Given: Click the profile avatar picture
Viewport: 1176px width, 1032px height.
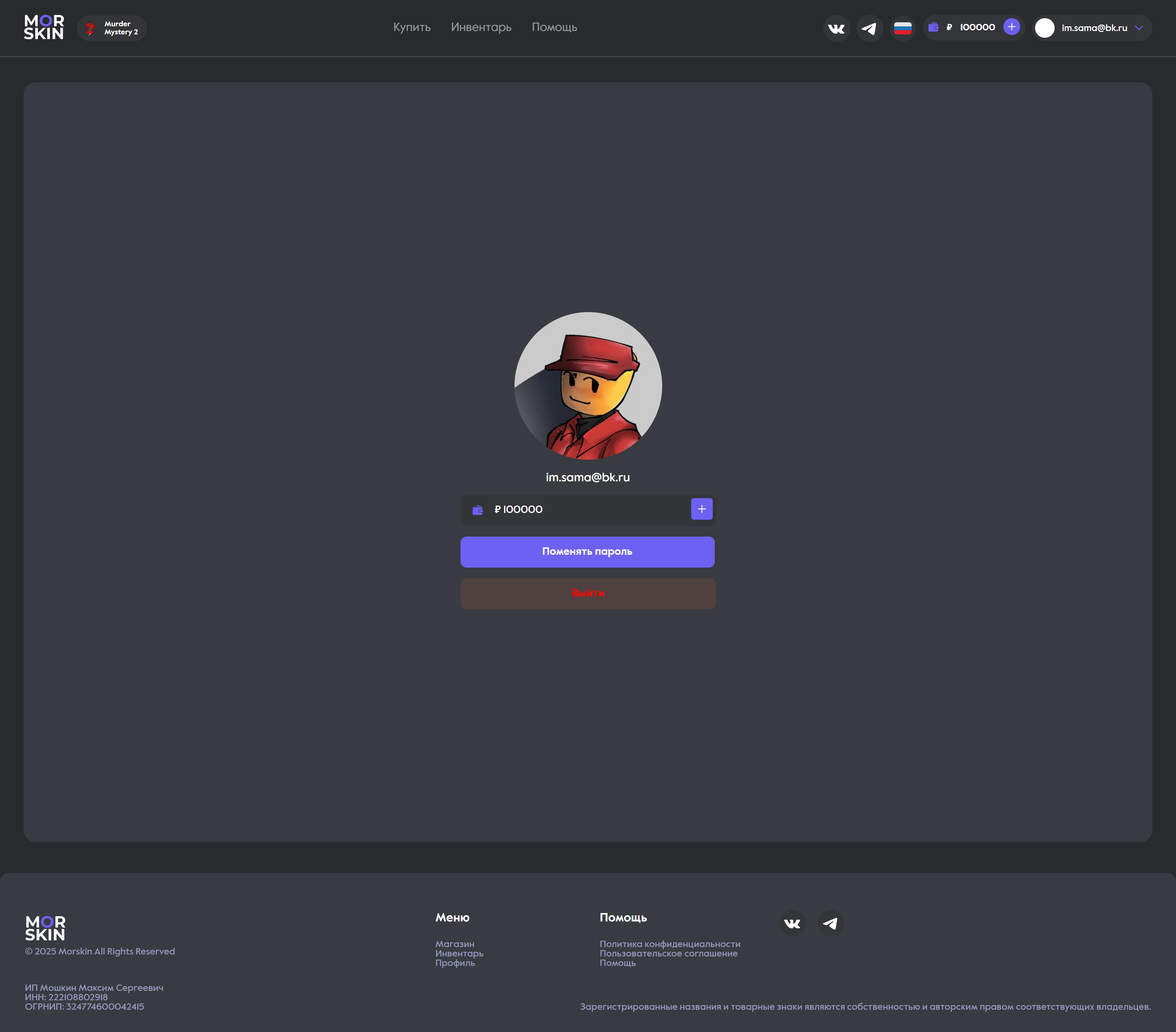Looking at the screenshot, I should point(587,386).
